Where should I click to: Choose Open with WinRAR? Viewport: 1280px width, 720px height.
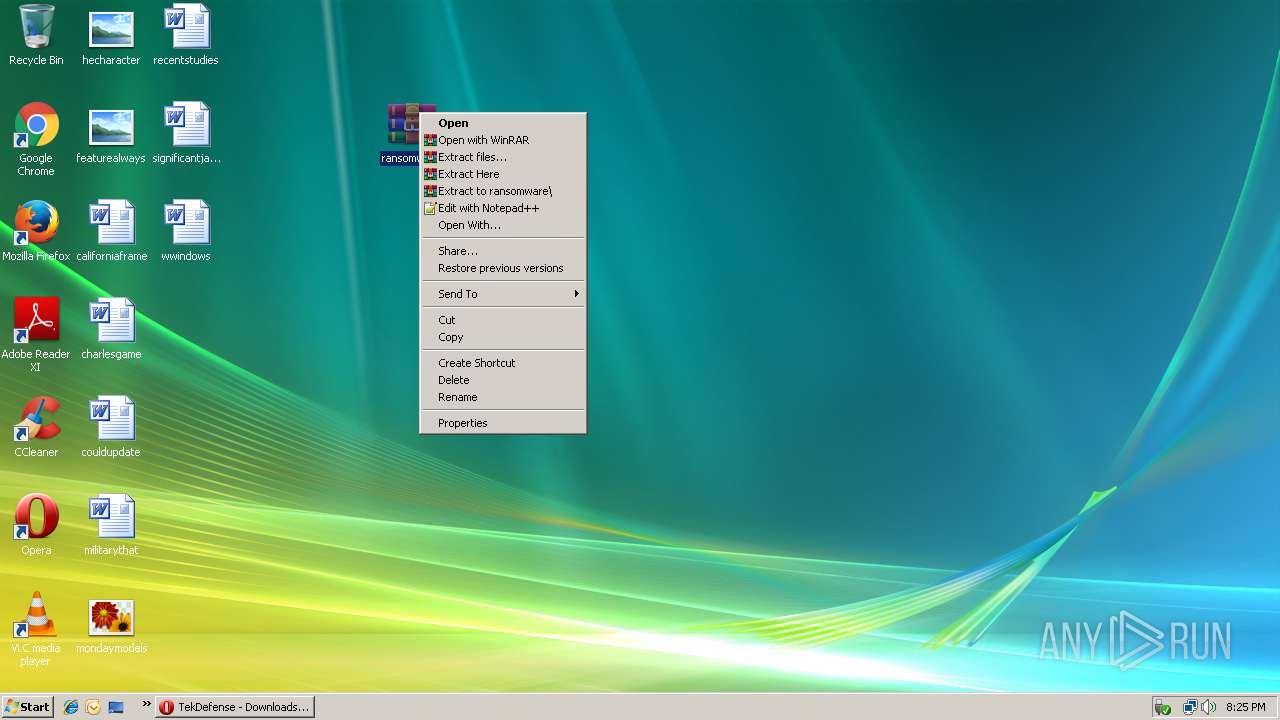[x=502, y=140]
